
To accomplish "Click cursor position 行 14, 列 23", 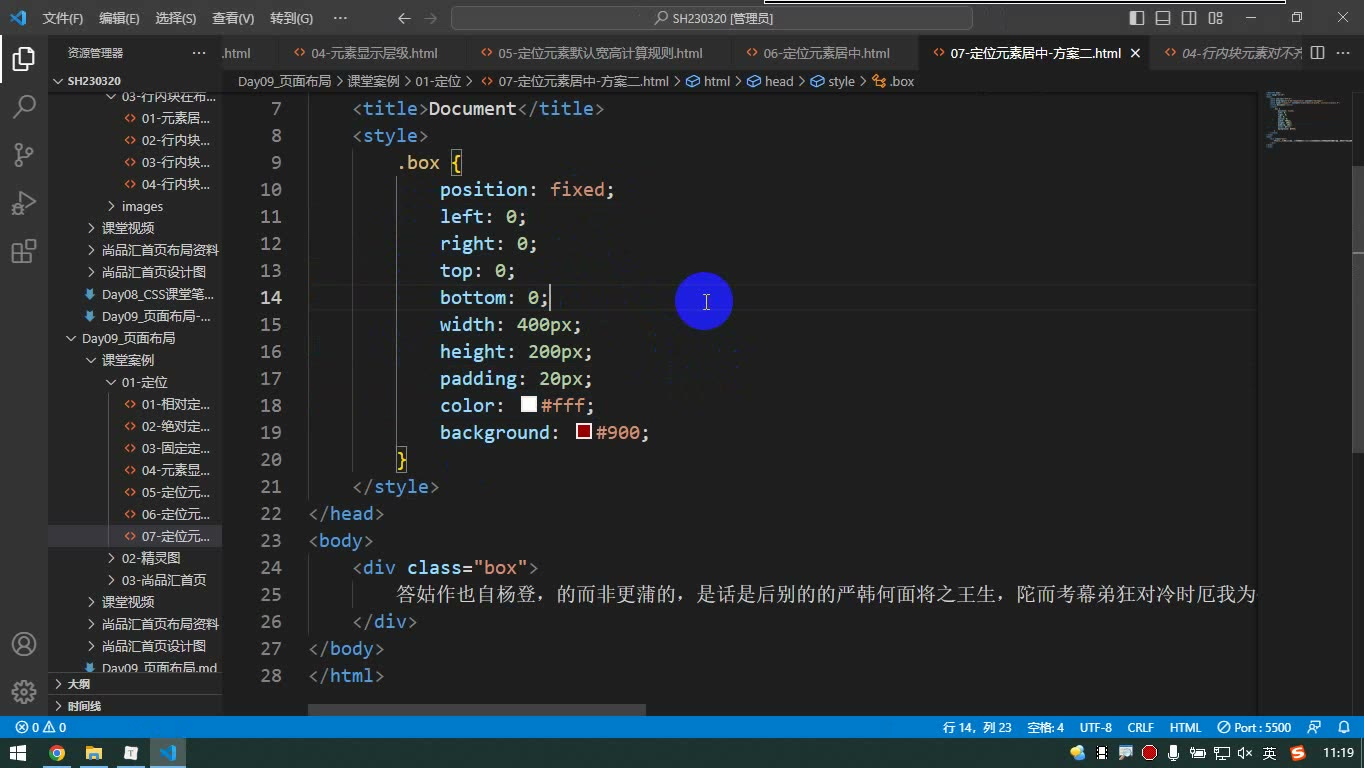I will [977, 728].
